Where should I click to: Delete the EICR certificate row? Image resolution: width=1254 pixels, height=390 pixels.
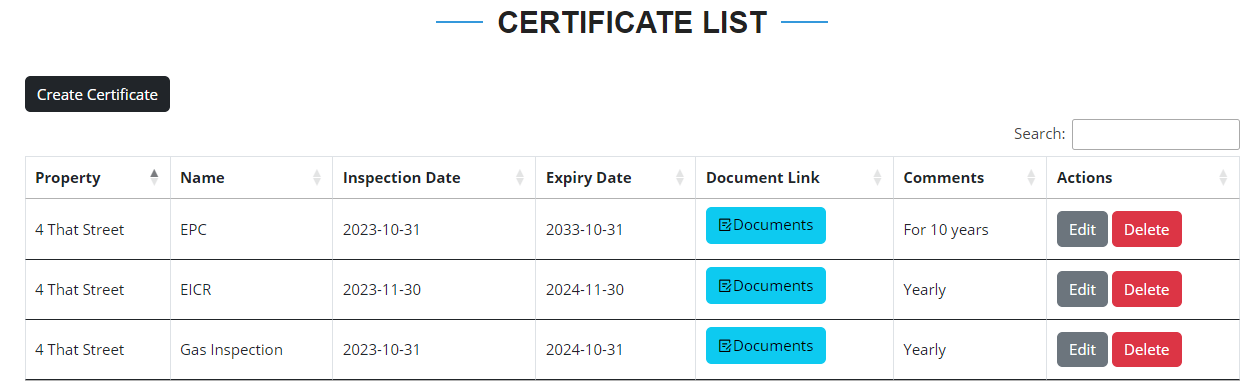1147,289
